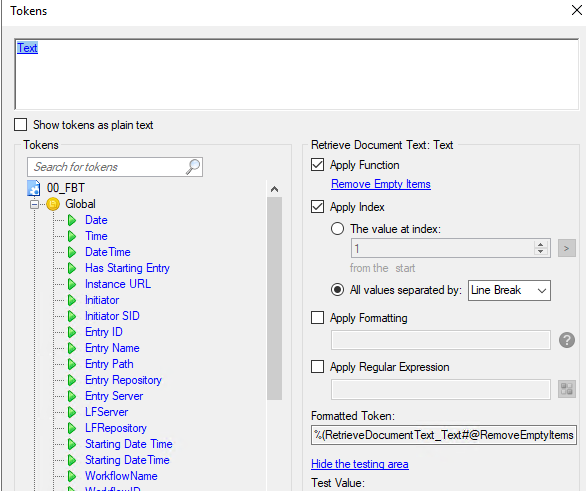Uncheck the Apply Function checkbox

[x=317, y=164]
